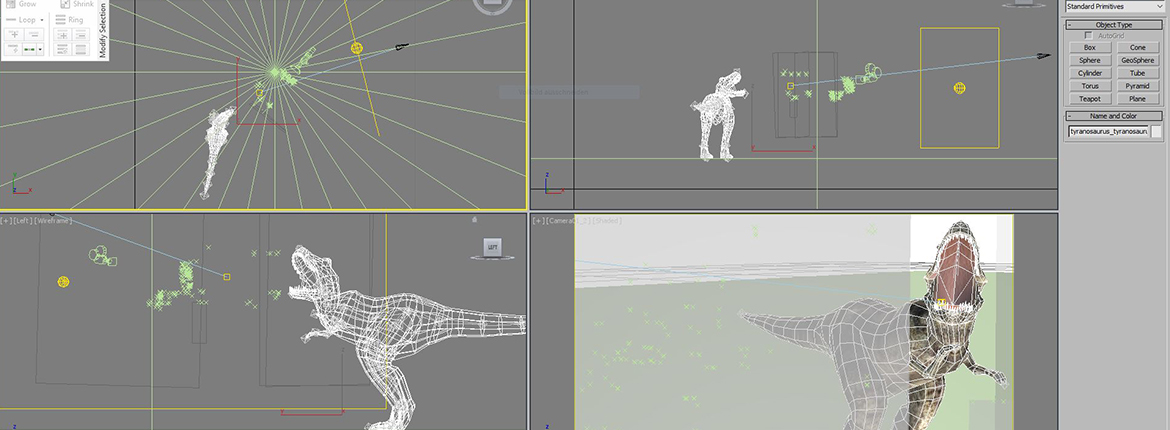This screenshot has width=1170, height=430.
Task: Collapse the Name and Color rollout
Action: point(1071,116)
